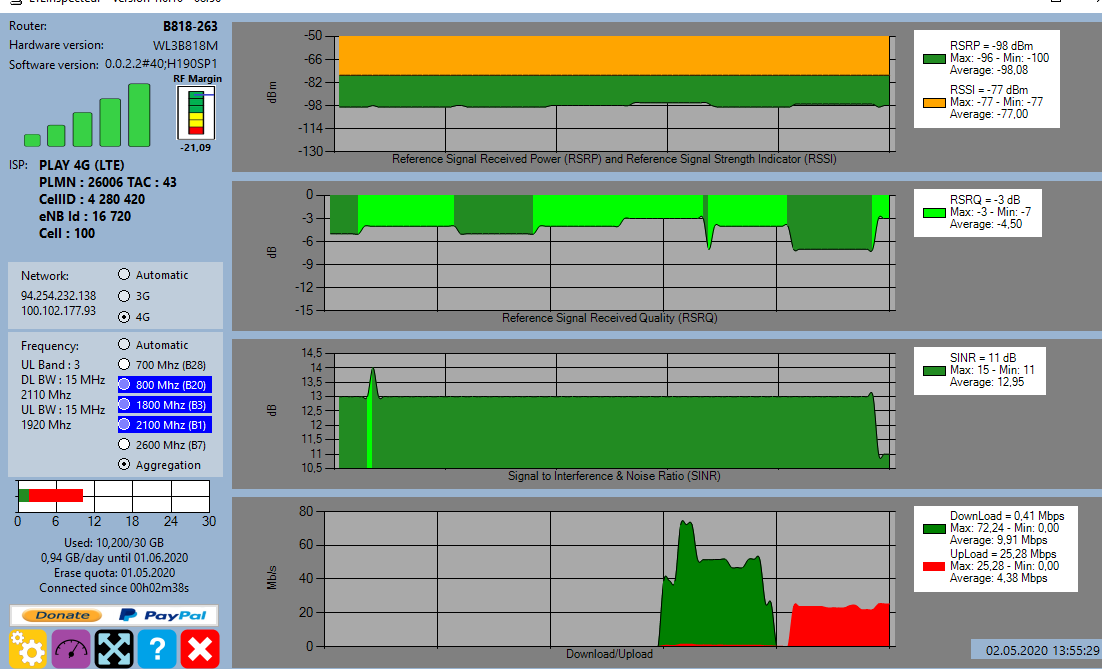Click the Reference Signal Received Quality chart title
Screen dimensions: 1102x669
click(x=609, y=318)
